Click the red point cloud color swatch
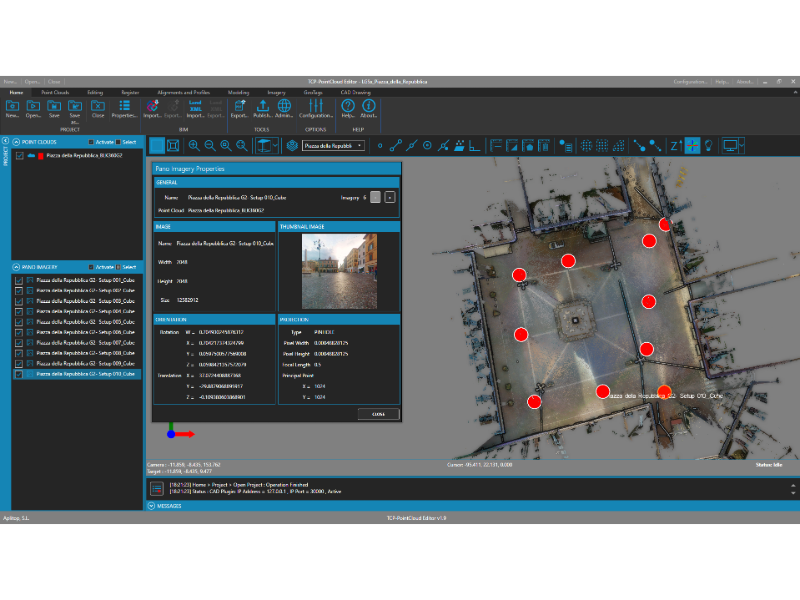This screenshot has height=600, width=800. [x=41, y=156]
